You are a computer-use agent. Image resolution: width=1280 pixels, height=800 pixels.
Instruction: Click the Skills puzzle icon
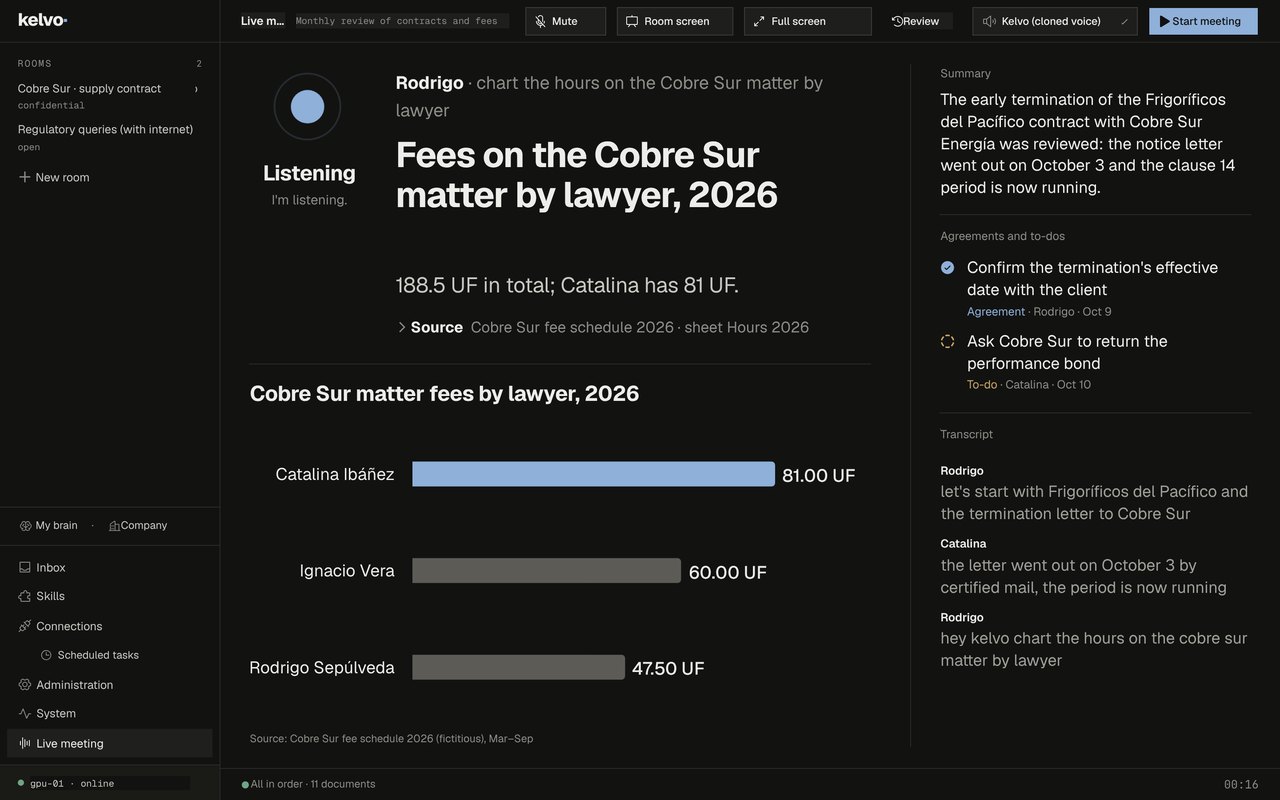point(25,596)
